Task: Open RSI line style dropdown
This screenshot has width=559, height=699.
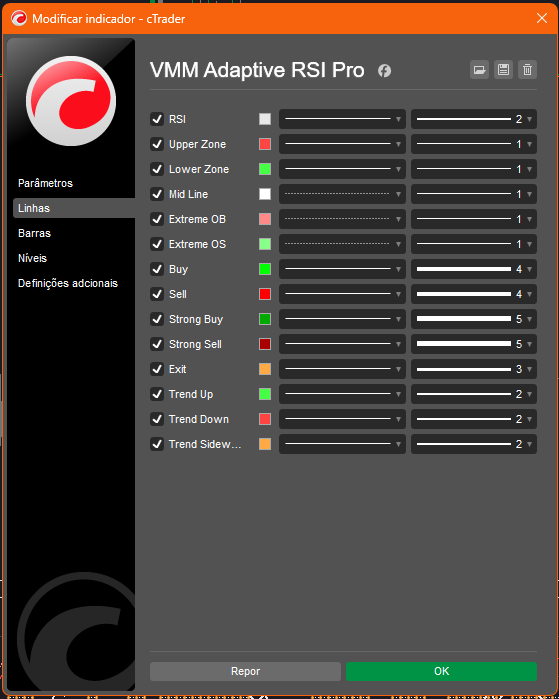Action: coord(342,119)
